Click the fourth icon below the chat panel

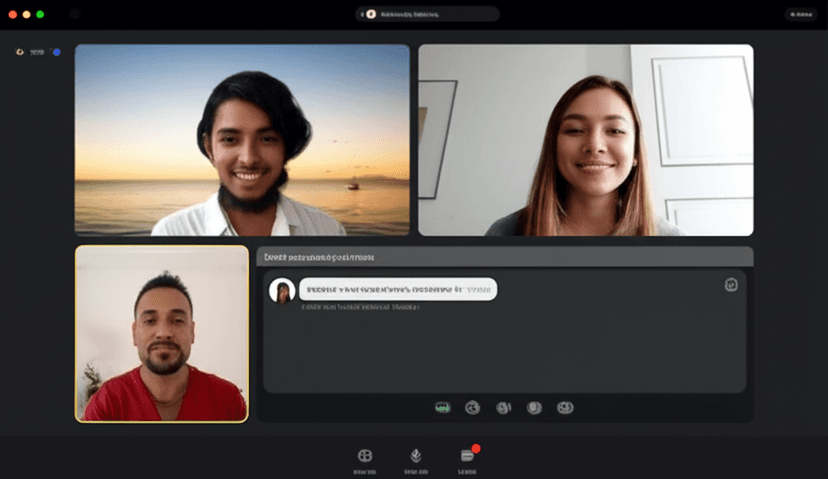[x=535, y=407]
